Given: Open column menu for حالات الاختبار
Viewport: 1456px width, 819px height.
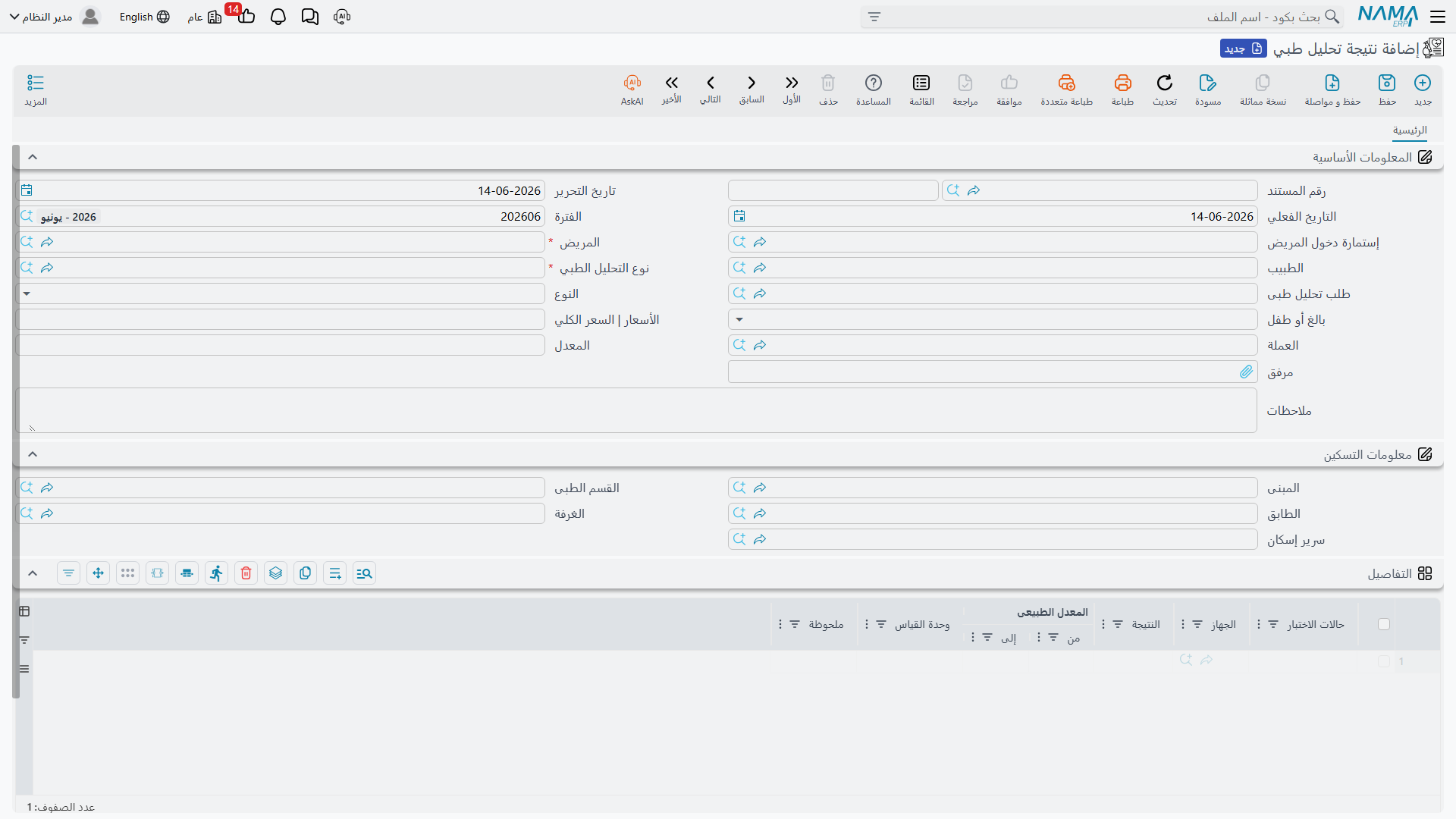Looking at the screenshot, I should coord(1259,624).
